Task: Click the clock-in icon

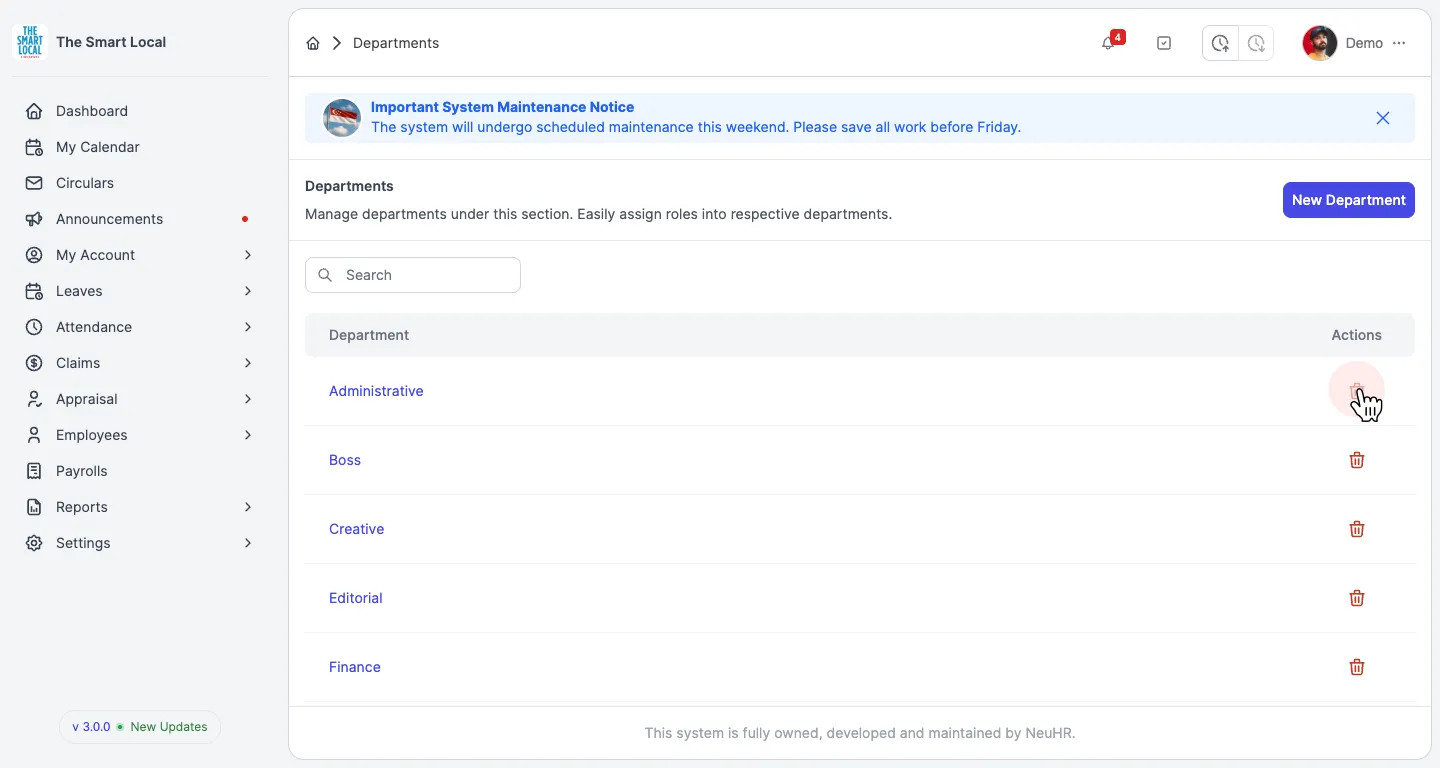Action: click(x=1220, y=43)
